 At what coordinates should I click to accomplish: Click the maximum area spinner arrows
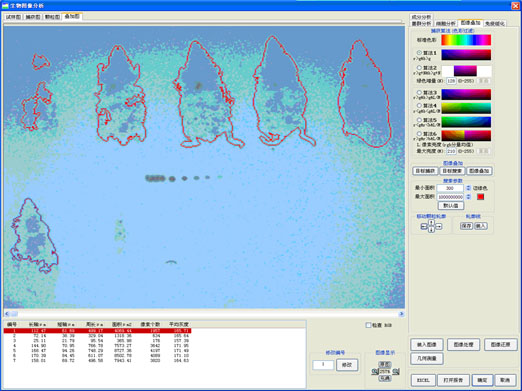(x=468, y=197)
